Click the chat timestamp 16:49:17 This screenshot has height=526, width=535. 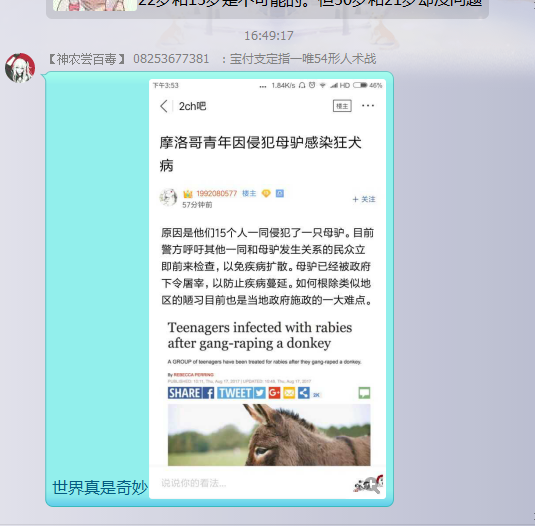[x=269, y=36]
